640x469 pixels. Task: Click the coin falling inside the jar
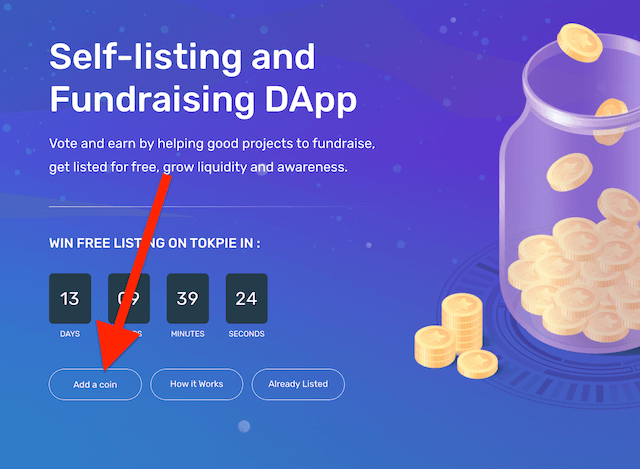(x=570, y=172)
